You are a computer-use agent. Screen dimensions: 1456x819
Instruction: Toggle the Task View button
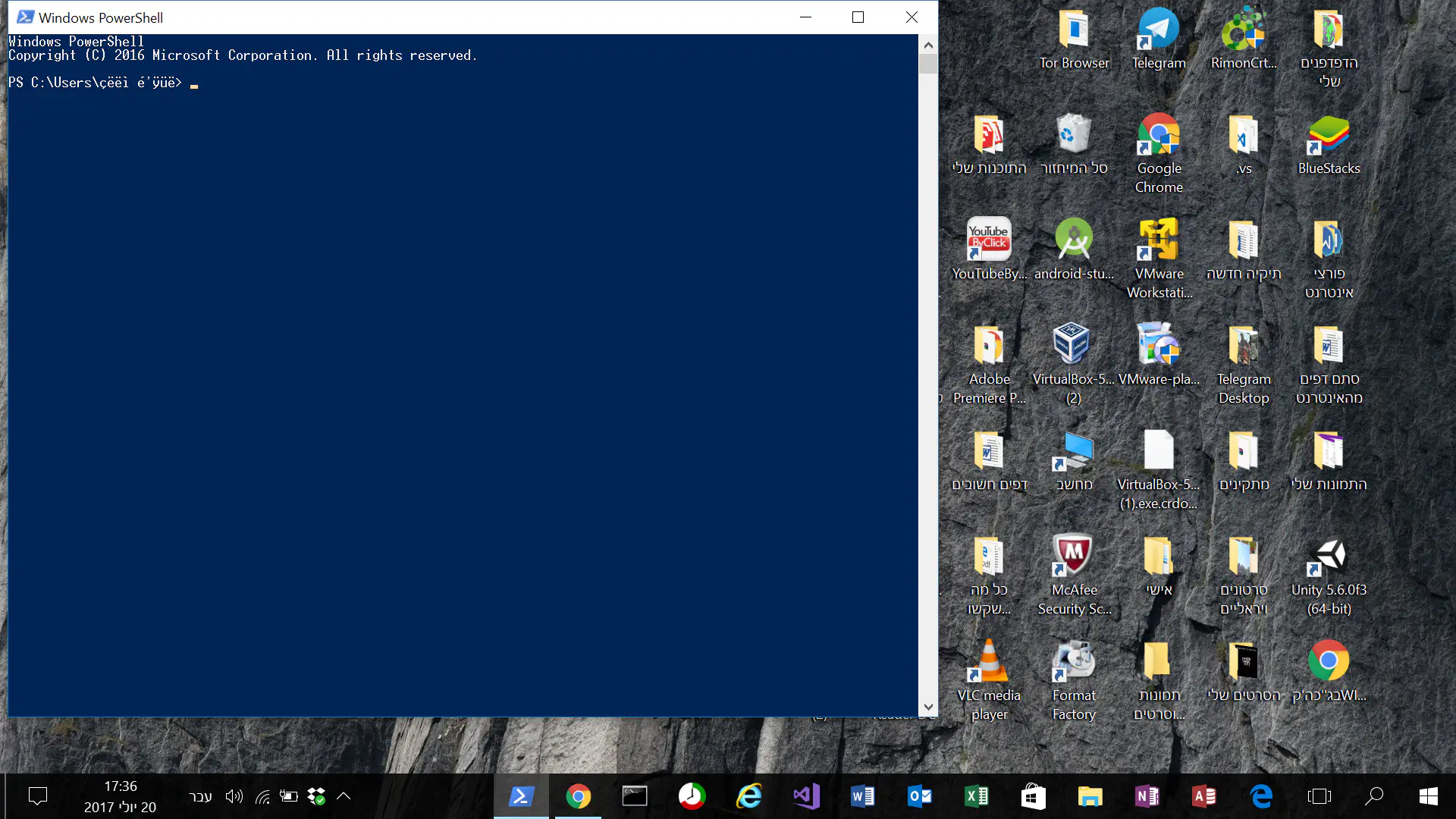(1319, 796)
